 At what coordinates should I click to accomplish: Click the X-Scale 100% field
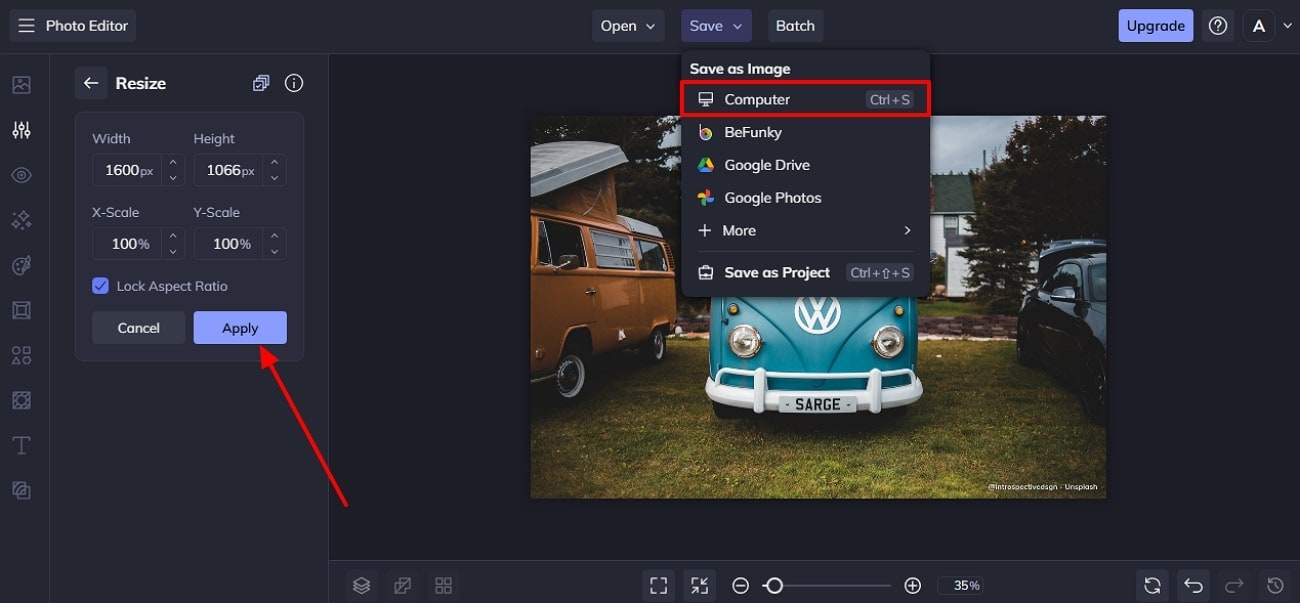click(x=127, y=244)
